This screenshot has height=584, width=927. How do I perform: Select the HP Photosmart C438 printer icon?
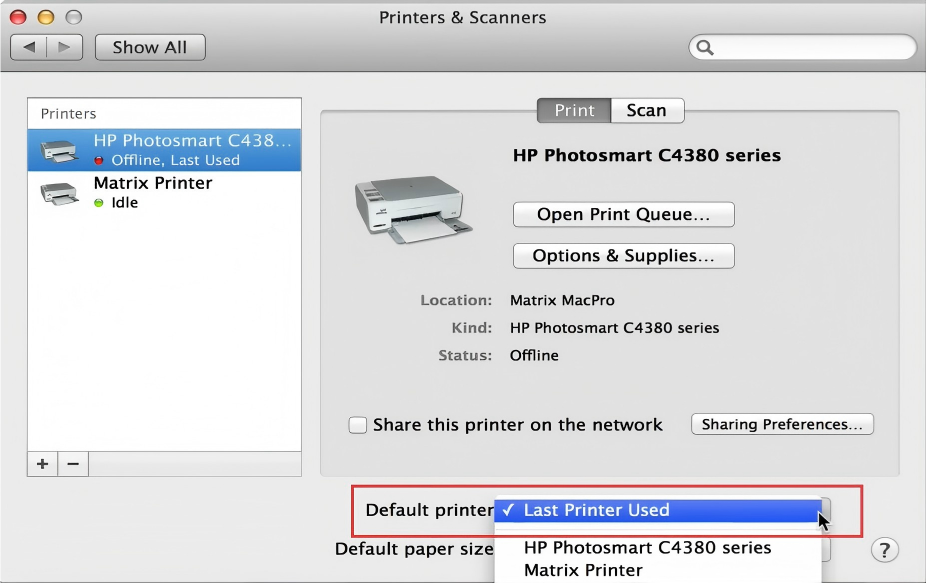tap(60, 149)
